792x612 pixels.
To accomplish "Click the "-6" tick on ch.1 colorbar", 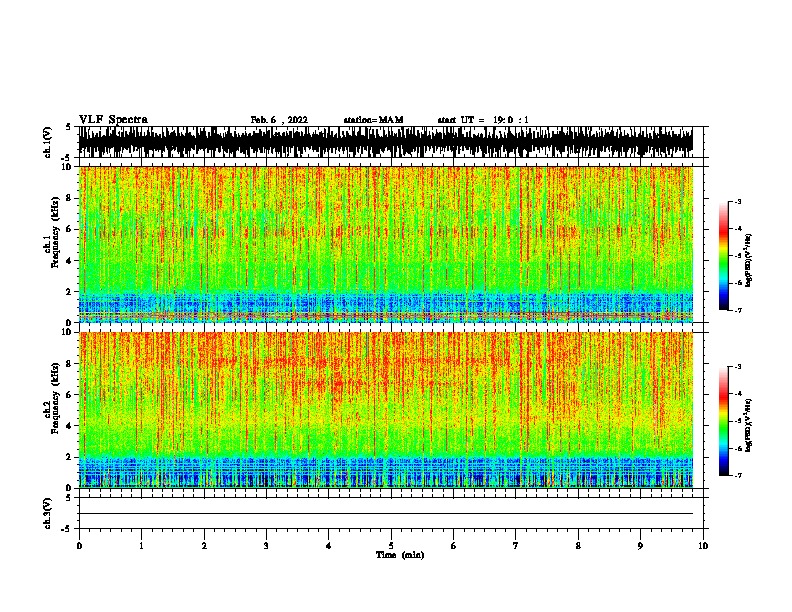I will [x=737, y=283].
